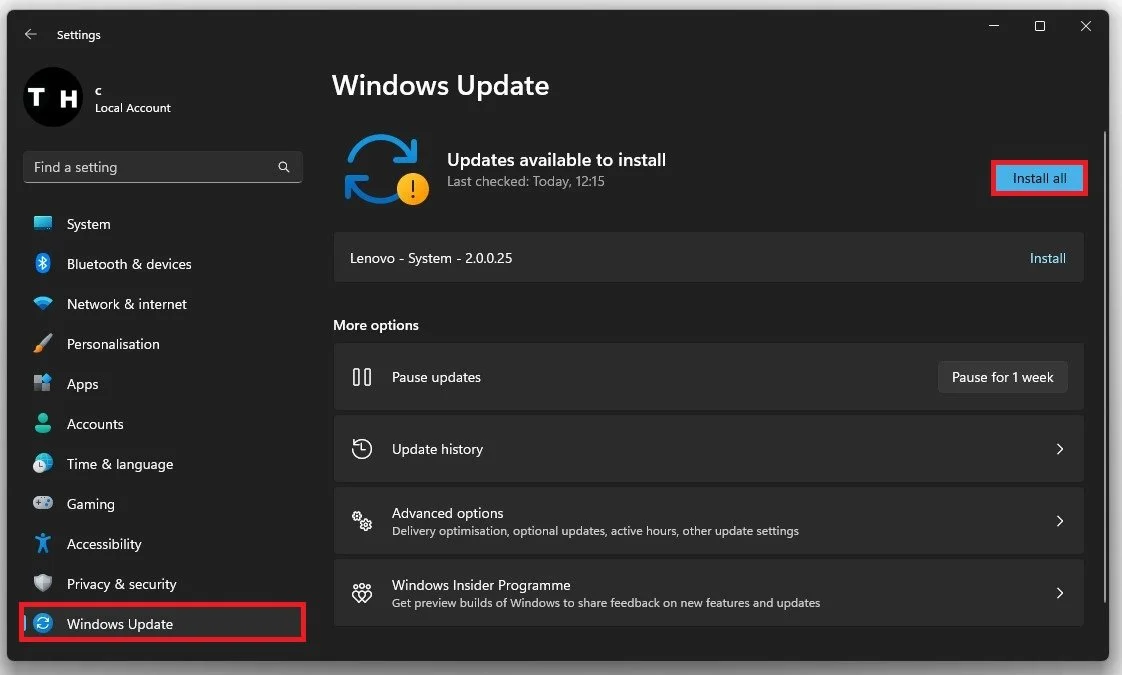Open Bluetooth & devices label
The width and height of the screenshot is (1122, 675).
pos(130,264)
